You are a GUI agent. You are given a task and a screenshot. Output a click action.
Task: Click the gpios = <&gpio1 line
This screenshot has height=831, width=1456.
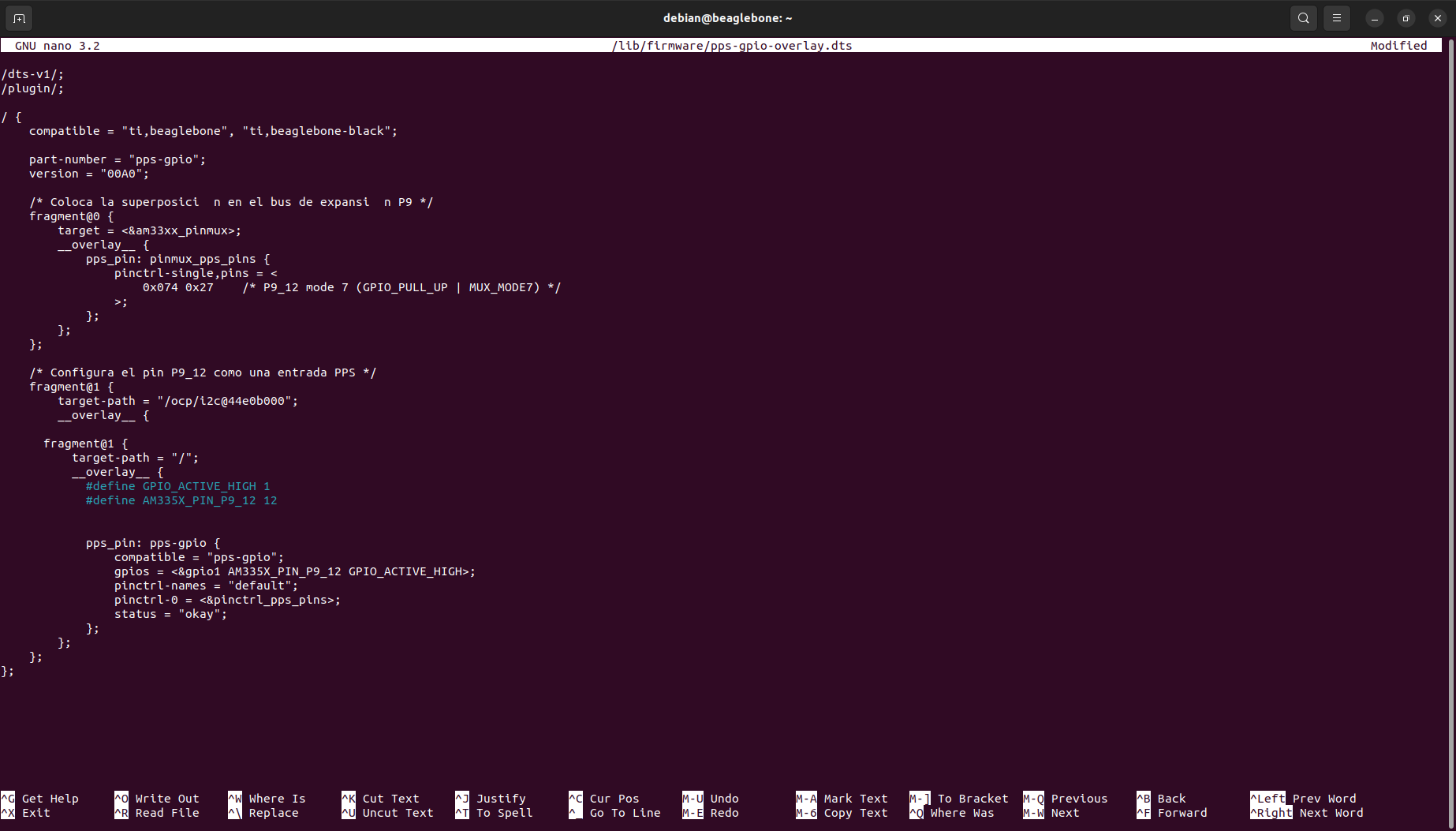tap(295, 571)
